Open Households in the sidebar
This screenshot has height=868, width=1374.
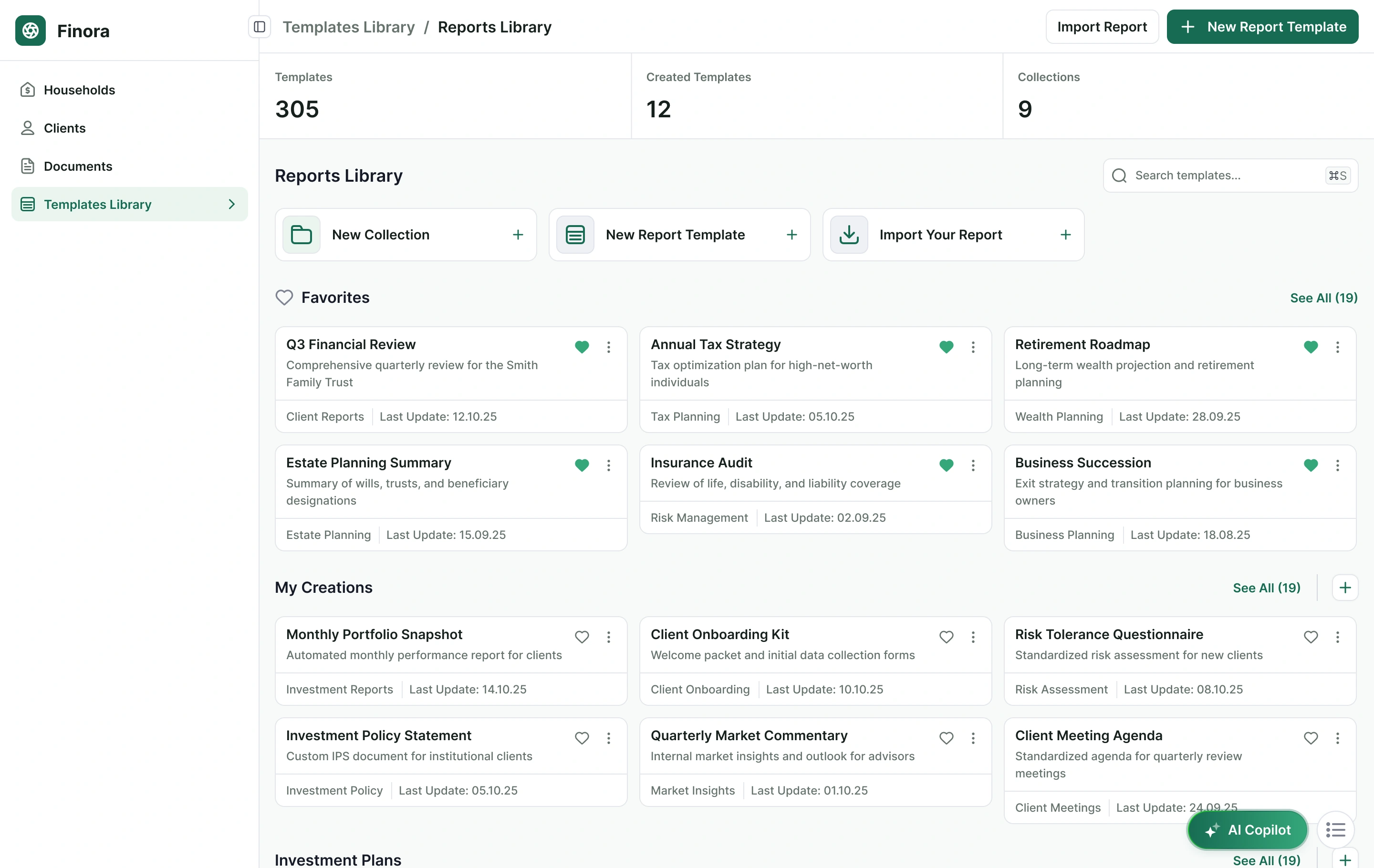[129, 90]
